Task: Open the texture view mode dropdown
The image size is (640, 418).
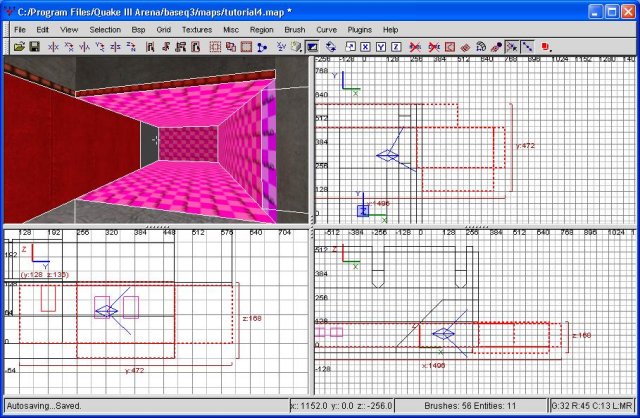Action: click(297, 47)
